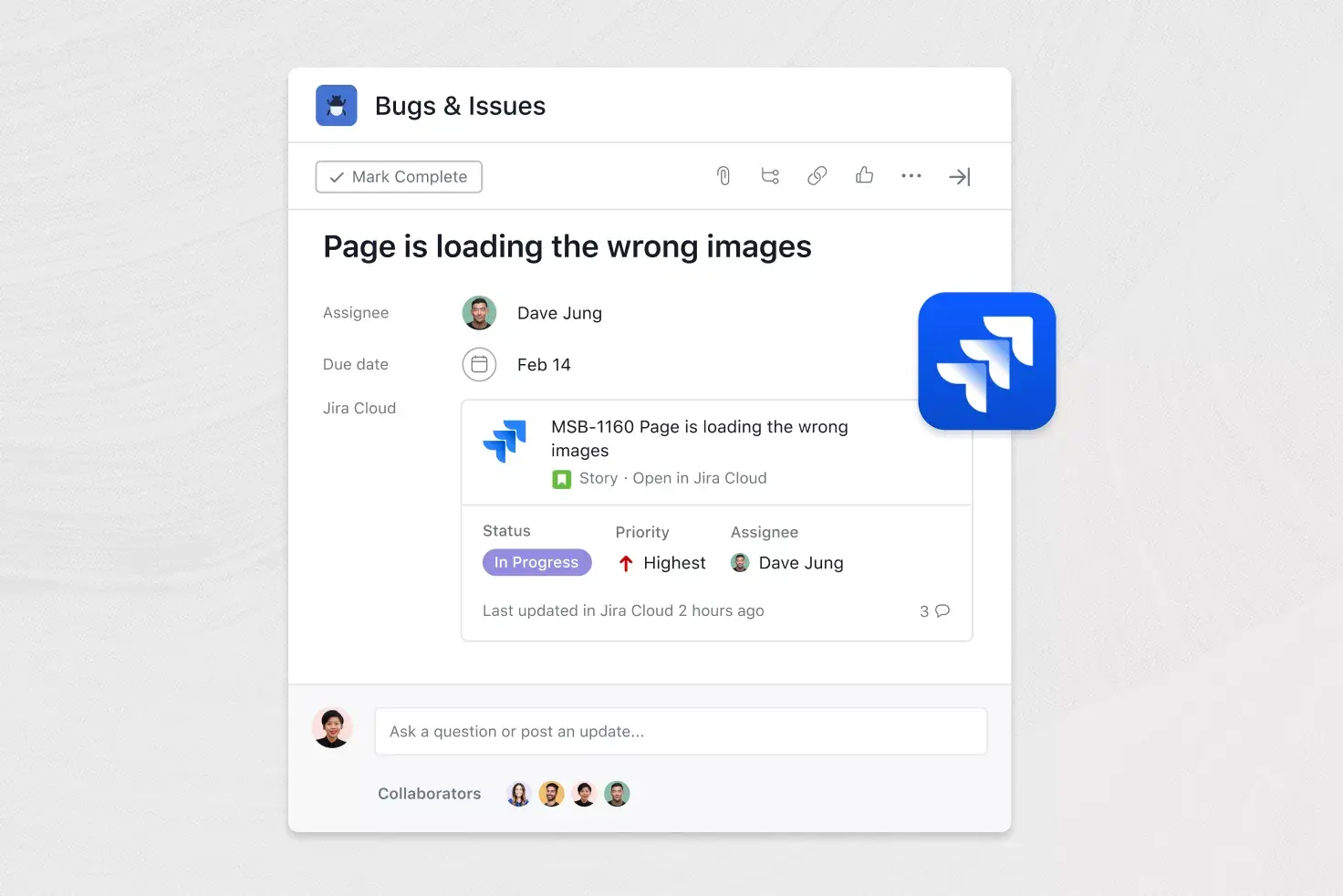
Task: Click the calendar icon next to Feb 14
Action: (479, 364)
